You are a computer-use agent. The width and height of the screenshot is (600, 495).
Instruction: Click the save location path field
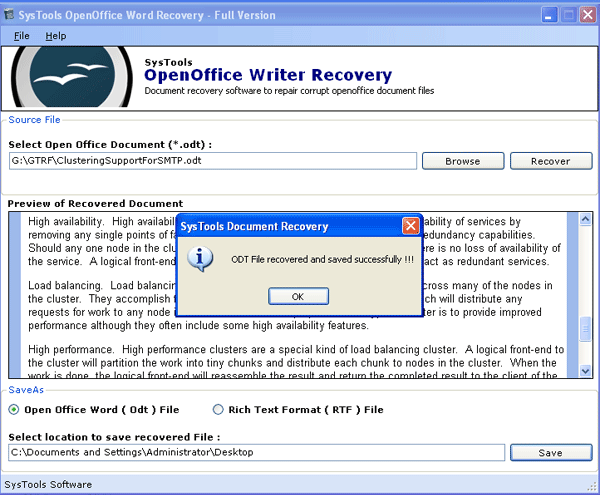256,453
